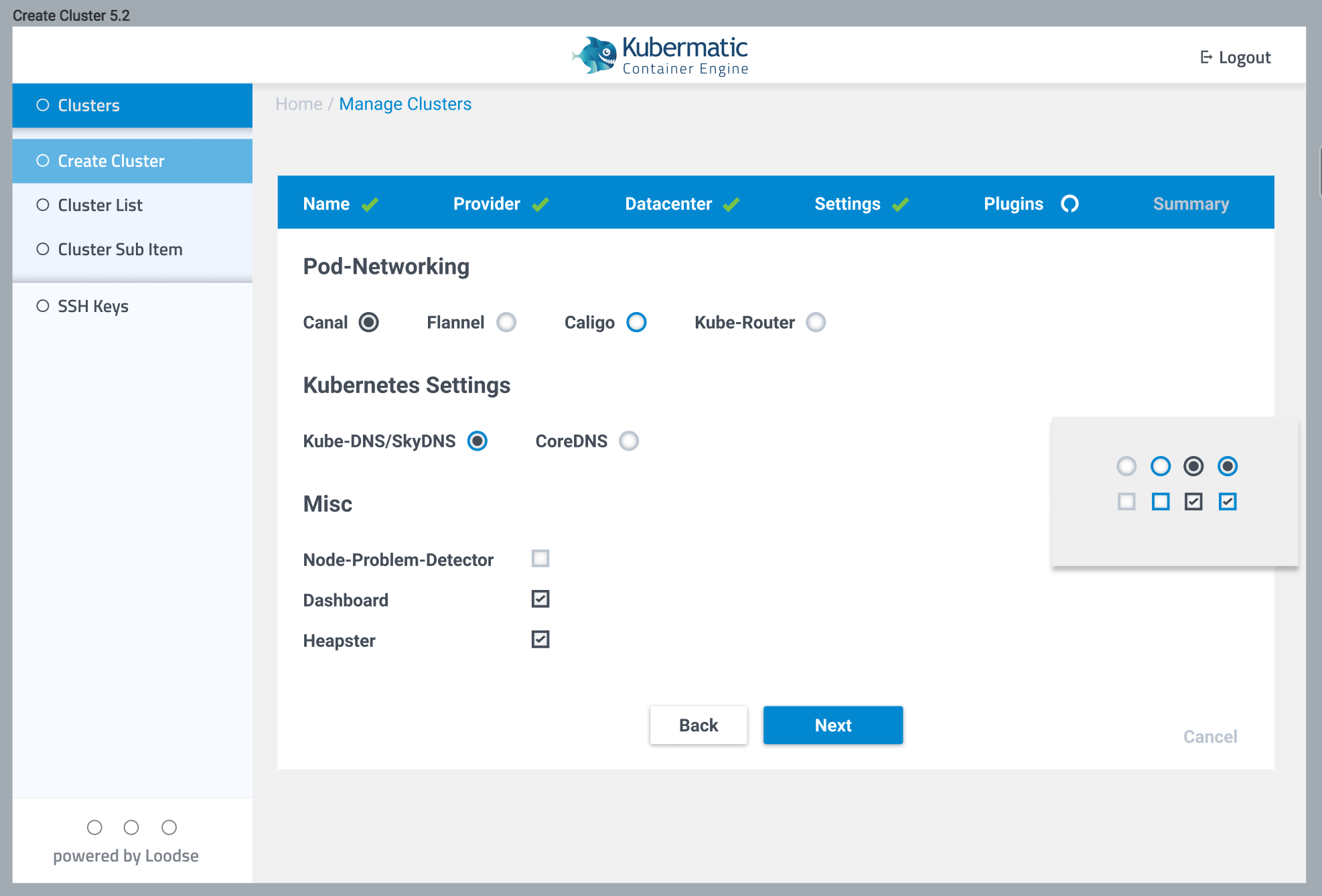Open Manage Clusters from the breadcrumb
Screen dimensions: 1322x896
tap(405, 104)
